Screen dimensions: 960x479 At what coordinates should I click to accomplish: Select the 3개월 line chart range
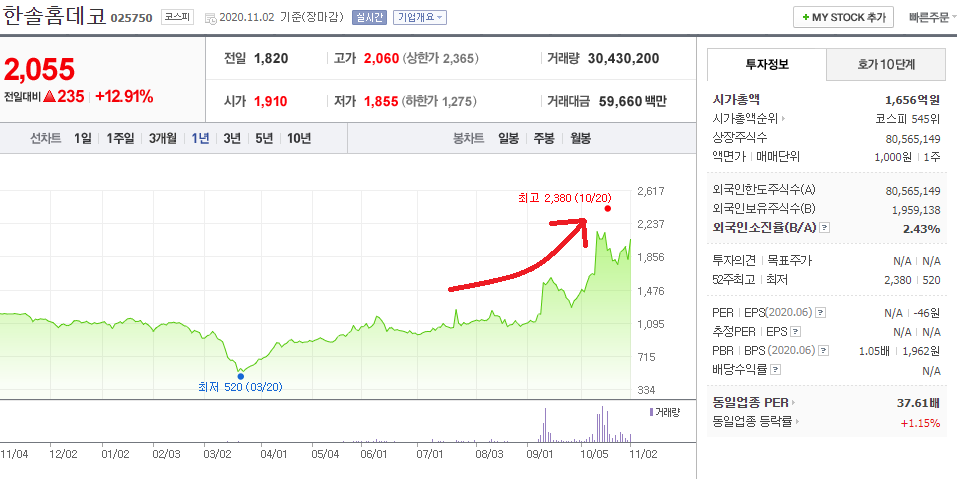pyautogui.click(x=163, y=138)
